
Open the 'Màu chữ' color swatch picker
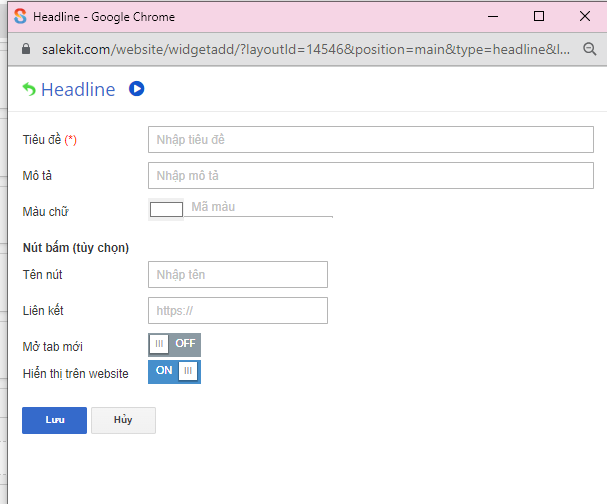point(166,209)
